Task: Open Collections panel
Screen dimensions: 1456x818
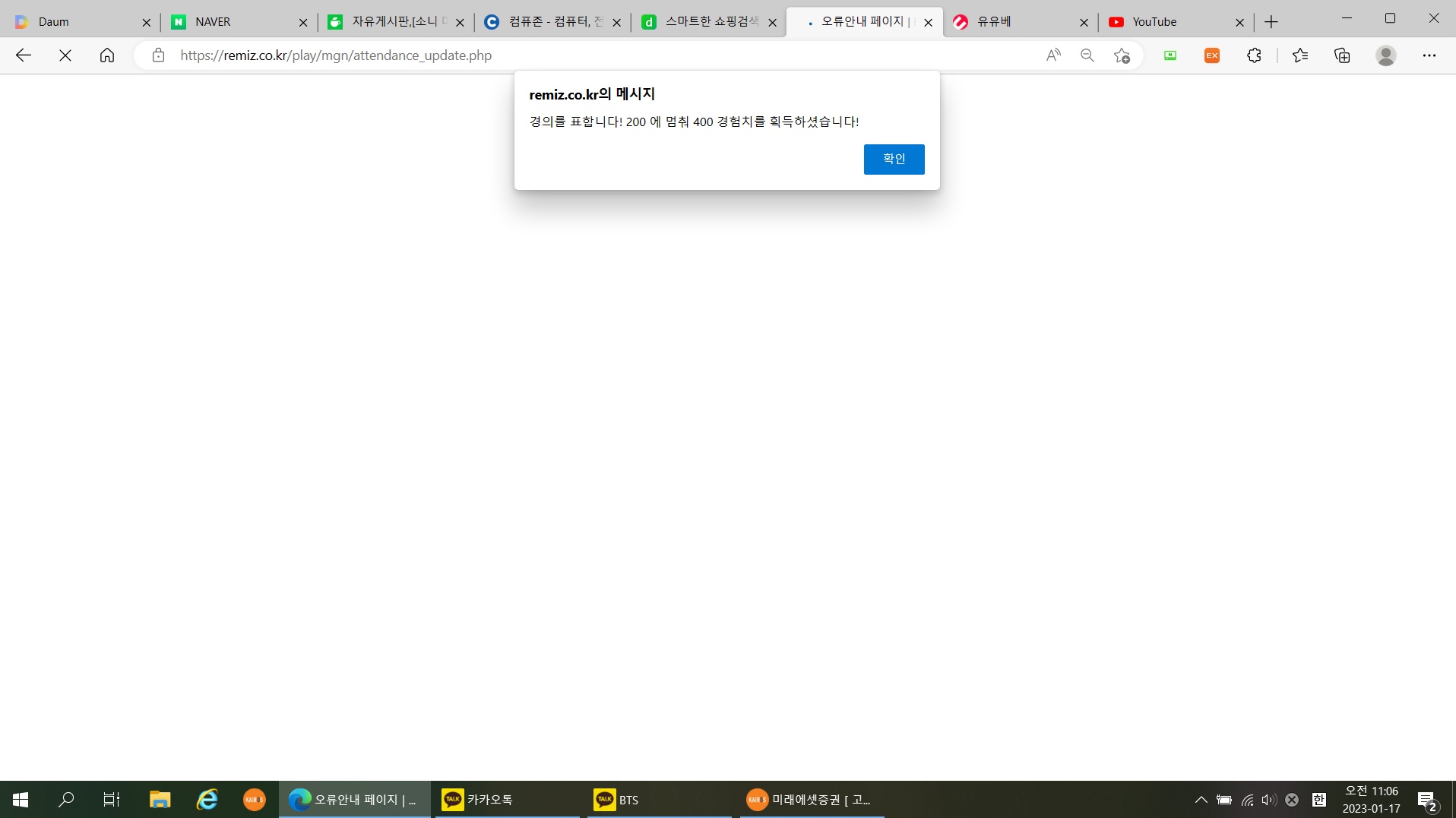Action: point(1342,55)
